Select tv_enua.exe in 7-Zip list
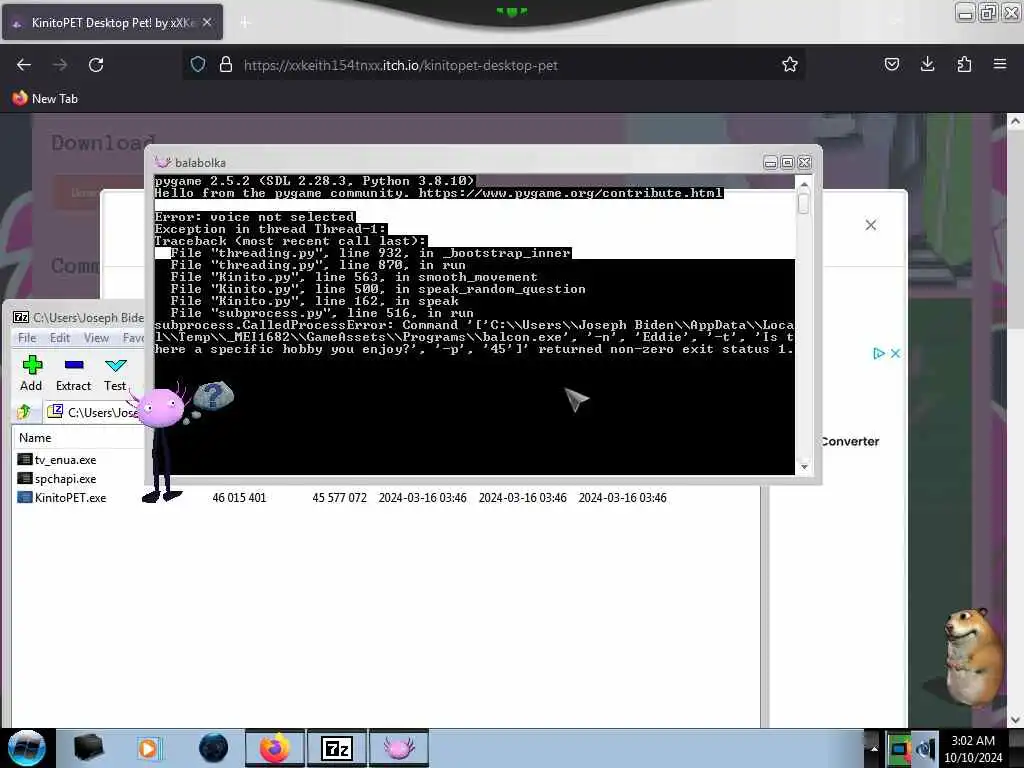The height and width of the screenshot is (768, 1024). click(57, 460)
